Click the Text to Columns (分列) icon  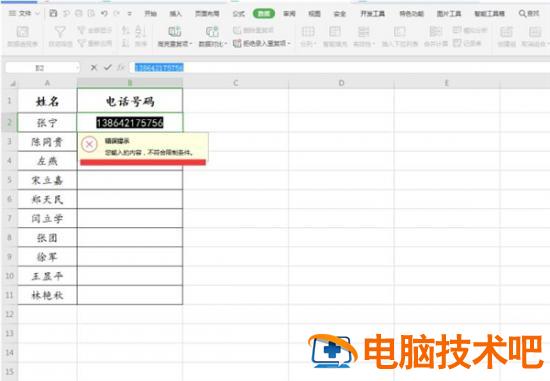coord(308,32)
